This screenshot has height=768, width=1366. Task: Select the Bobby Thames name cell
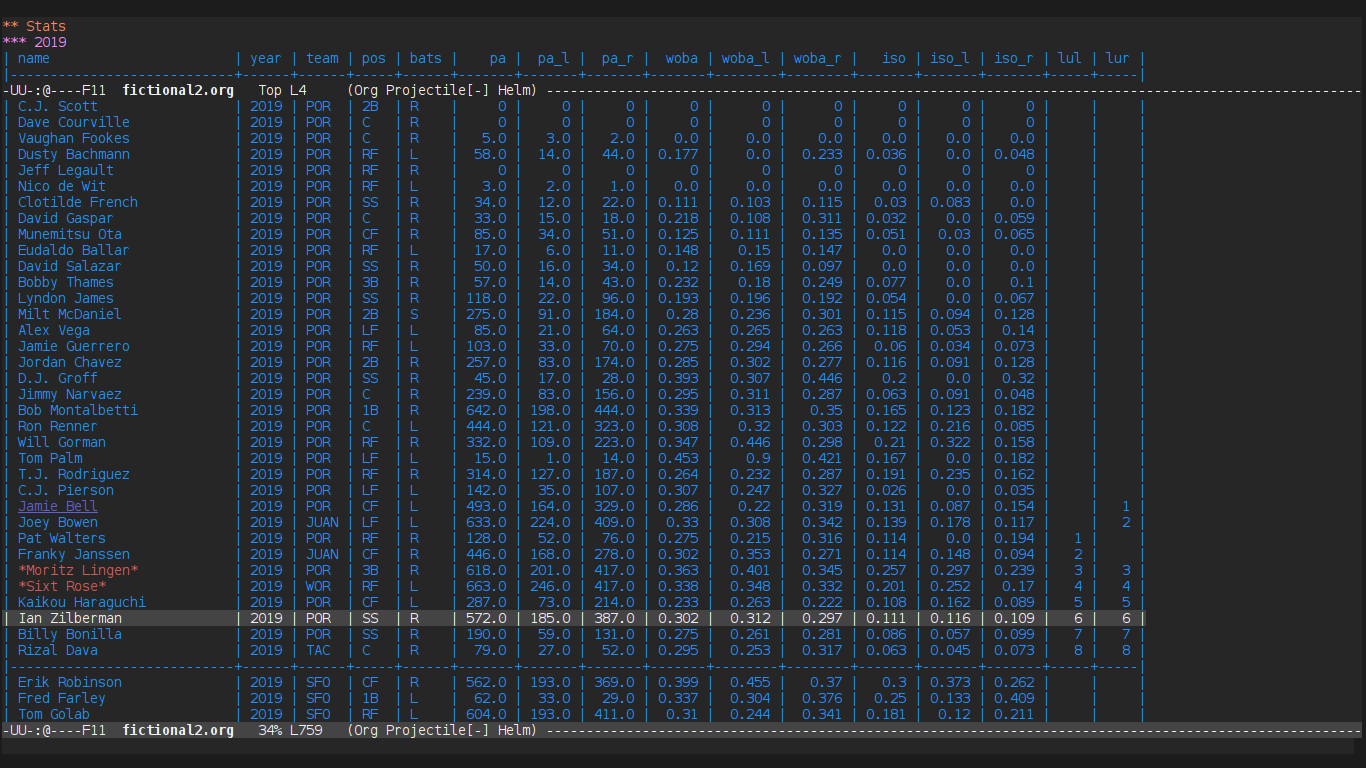[66, 282]
